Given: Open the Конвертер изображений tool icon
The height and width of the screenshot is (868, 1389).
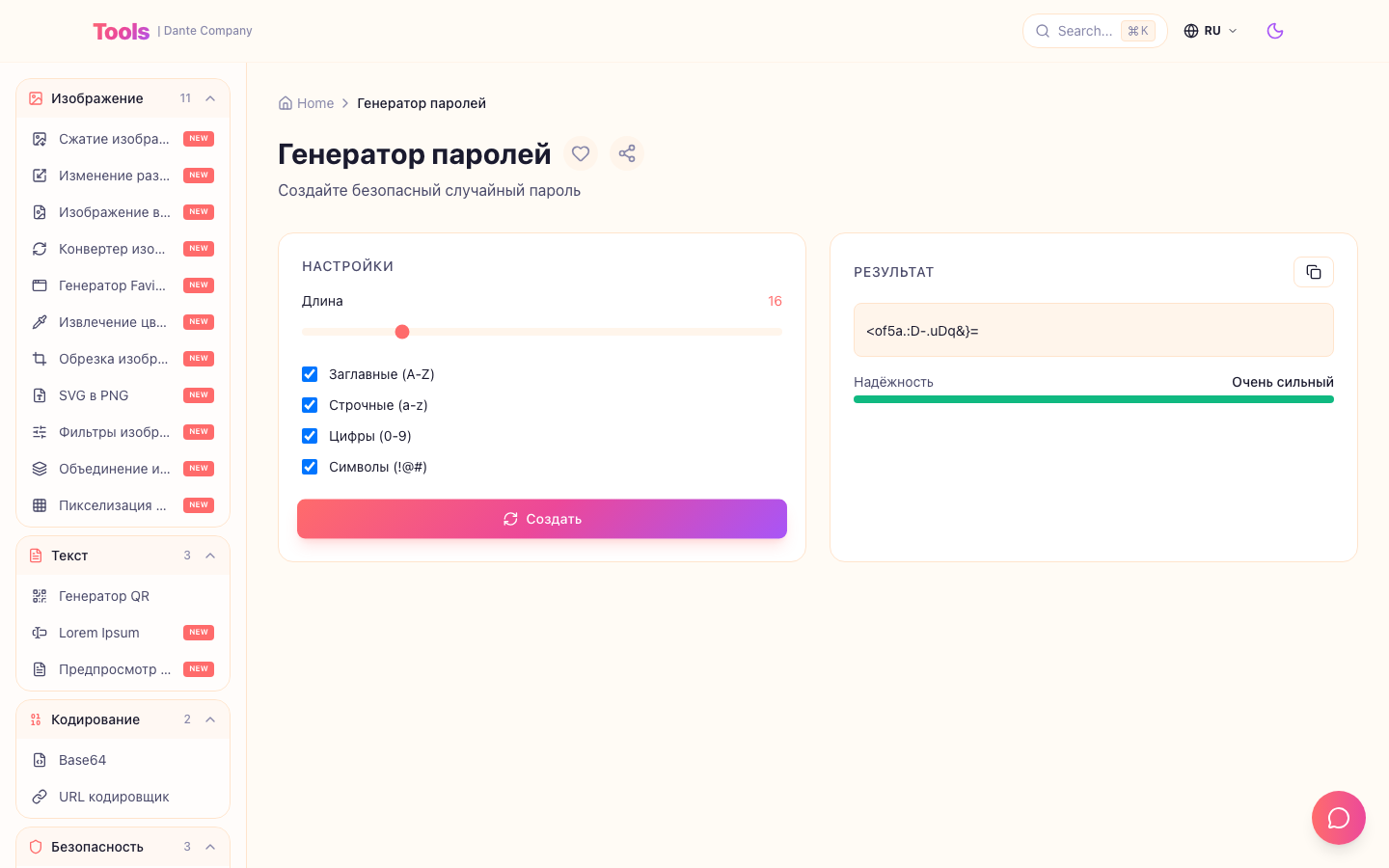Looking at the screenshot, I should (40, 249).
